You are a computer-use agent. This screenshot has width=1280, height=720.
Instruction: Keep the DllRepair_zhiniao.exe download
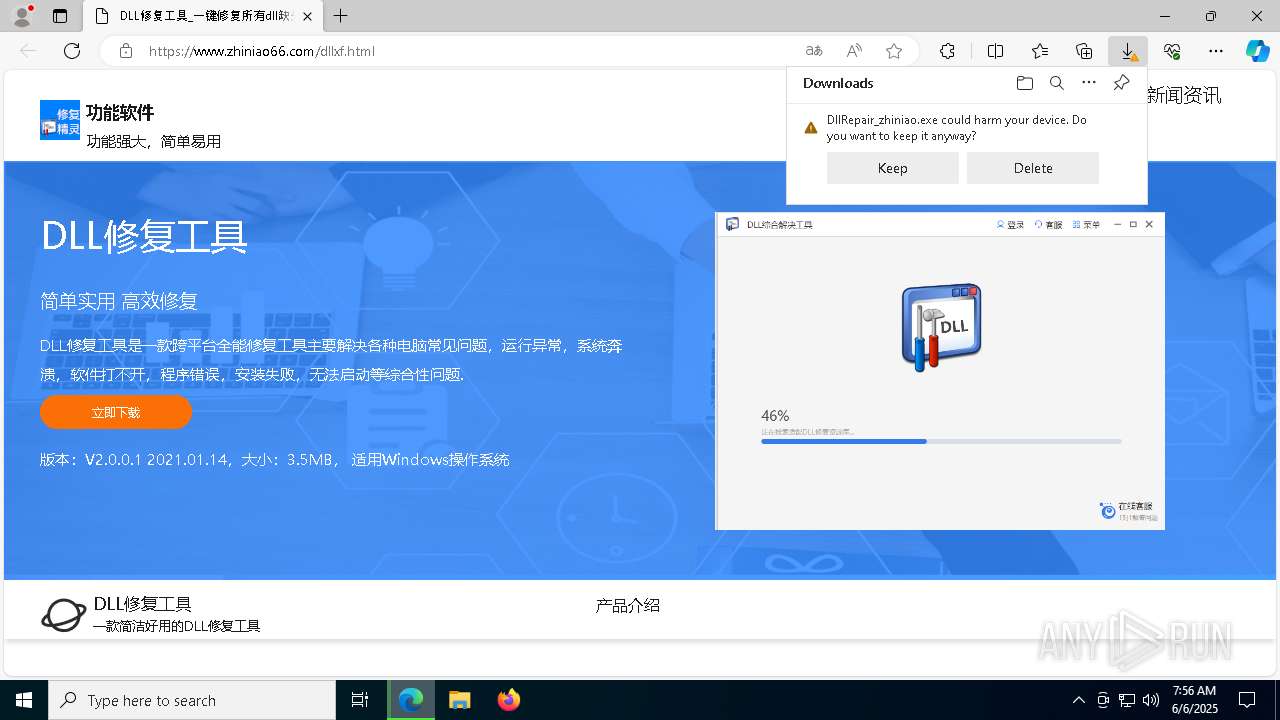coord(893,168)
